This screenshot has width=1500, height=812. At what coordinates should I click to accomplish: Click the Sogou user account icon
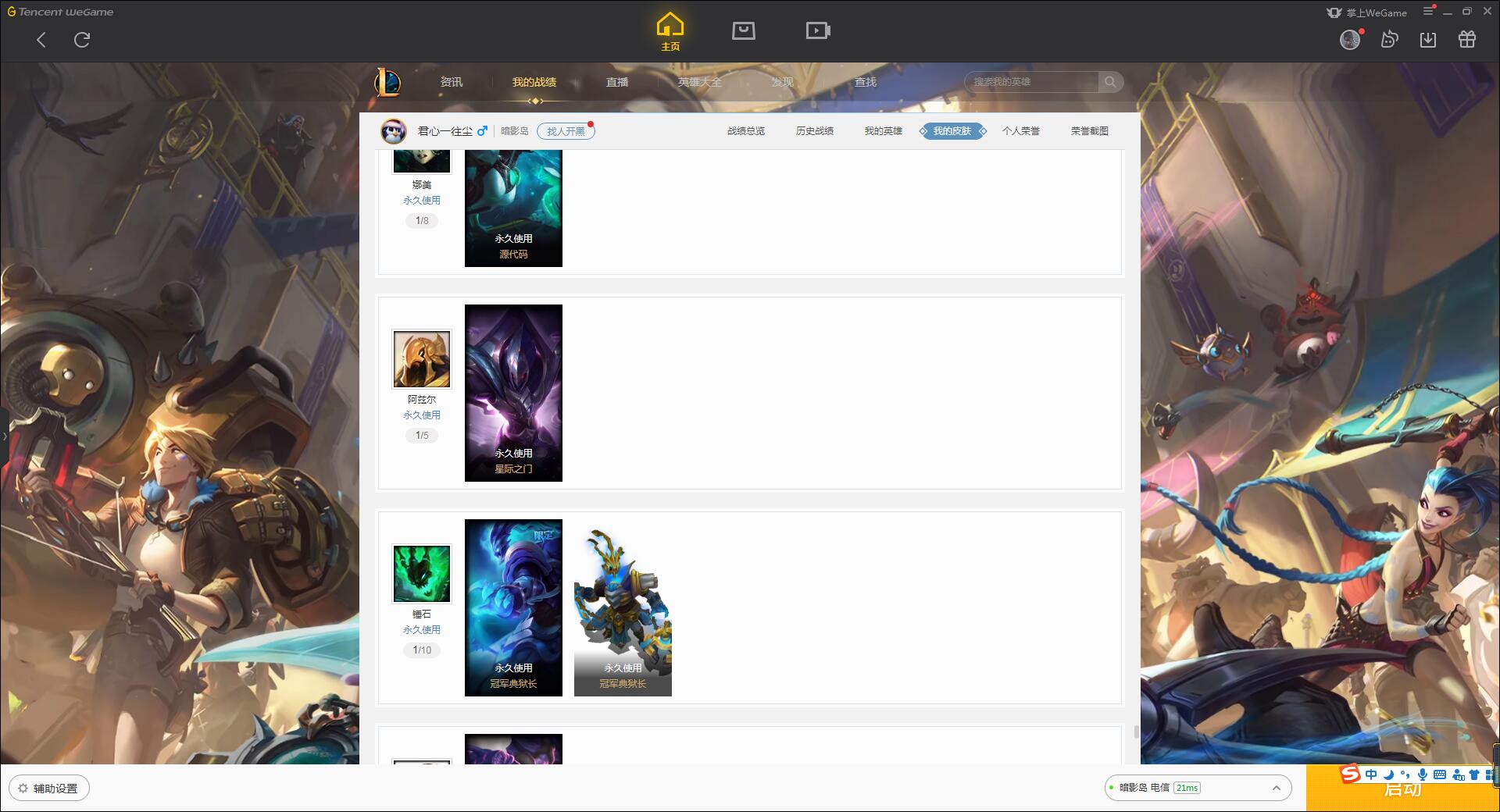[x=1458, y=775]
